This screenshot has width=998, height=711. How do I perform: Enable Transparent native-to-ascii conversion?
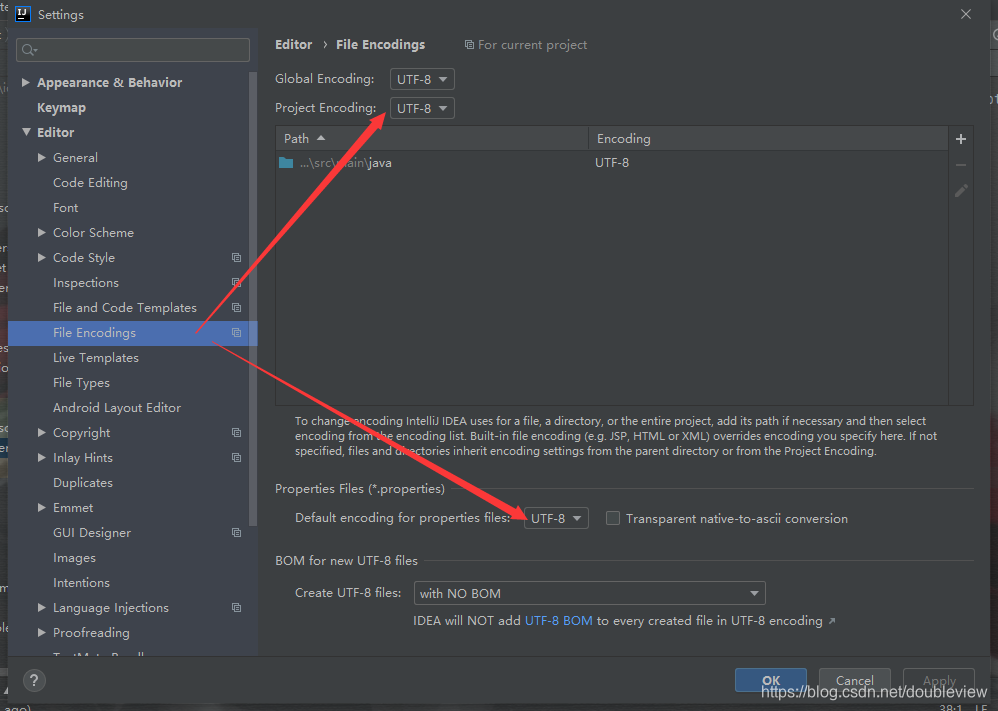612,518
